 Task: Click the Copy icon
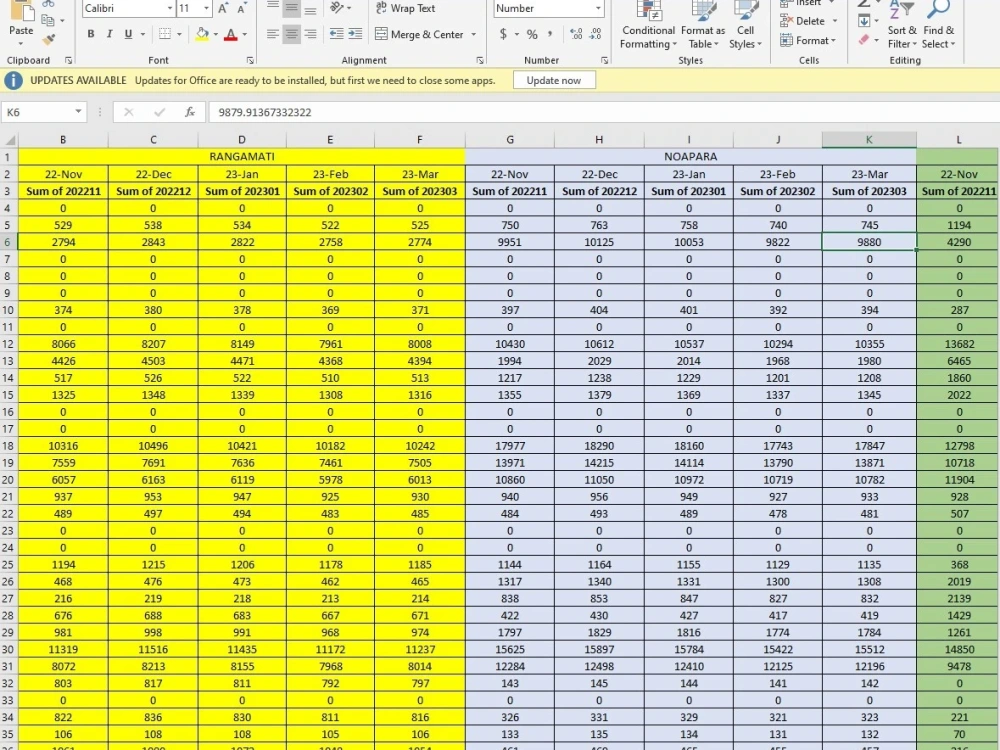click(48, 20)
